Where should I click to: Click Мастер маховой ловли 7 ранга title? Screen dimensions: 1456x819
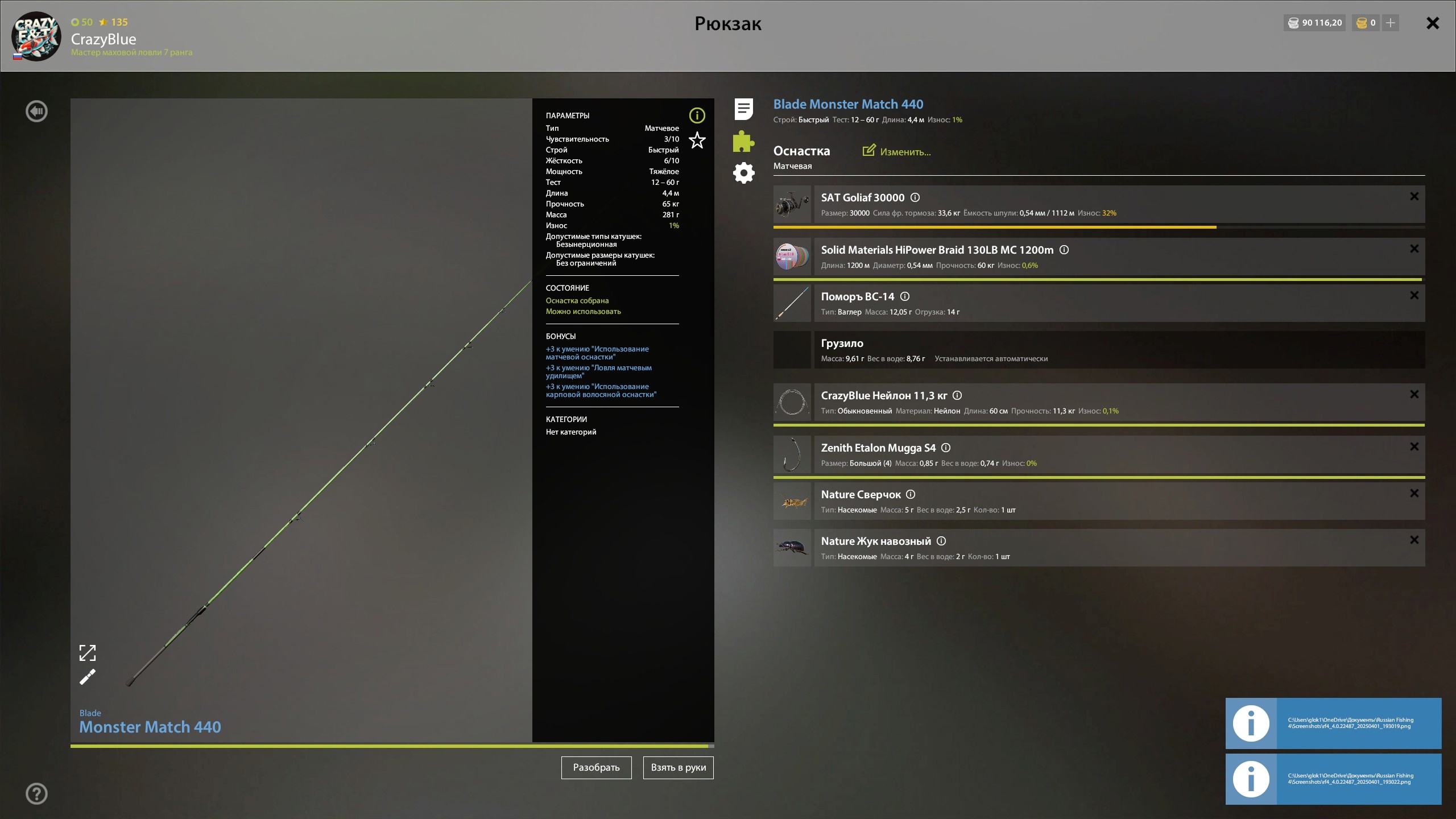tap(131, 52)
